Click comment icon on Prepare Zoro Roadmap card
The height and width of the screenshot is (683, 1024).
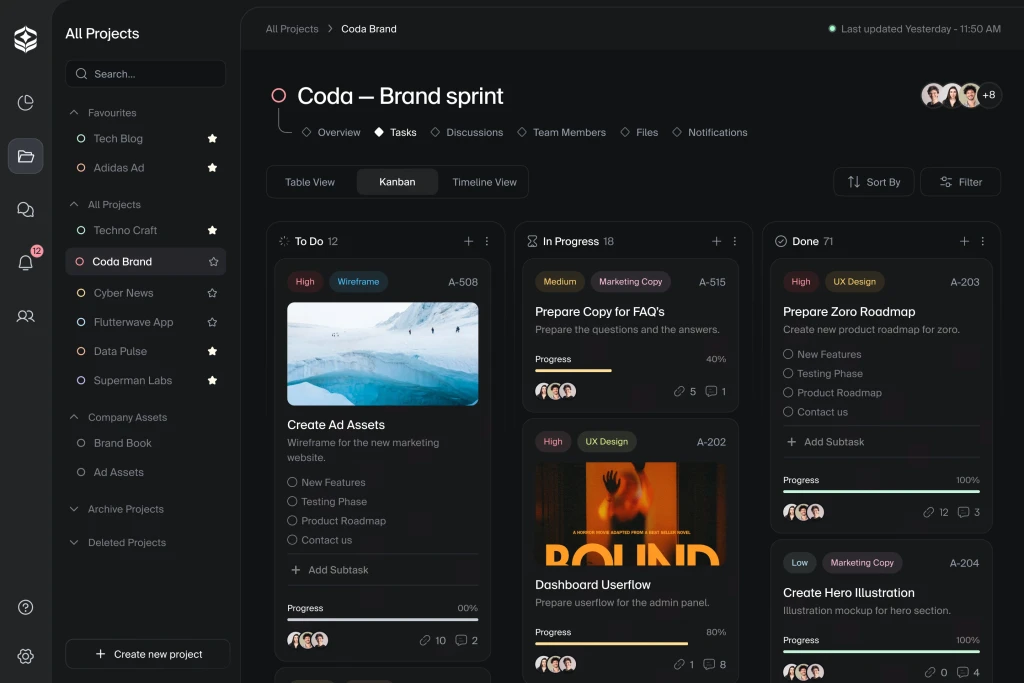[963, 512]
